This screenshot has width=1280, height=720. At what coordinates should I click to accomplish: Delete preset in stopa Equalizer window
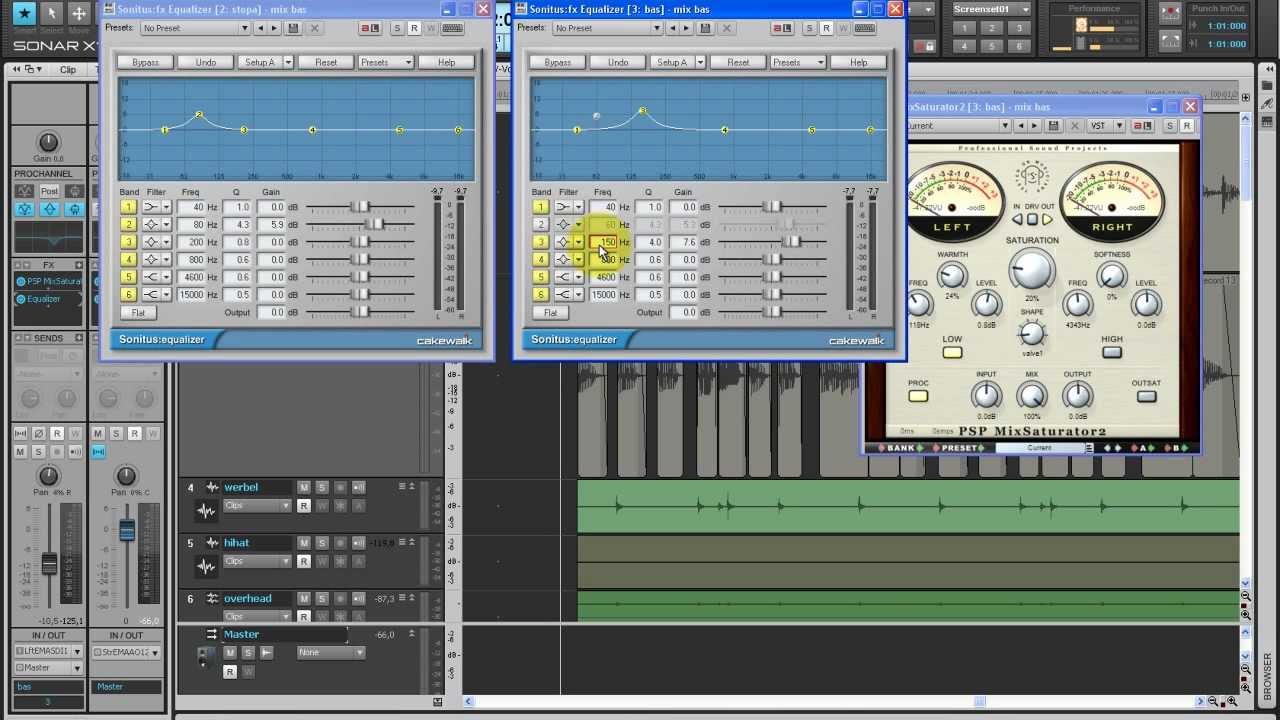313,28
